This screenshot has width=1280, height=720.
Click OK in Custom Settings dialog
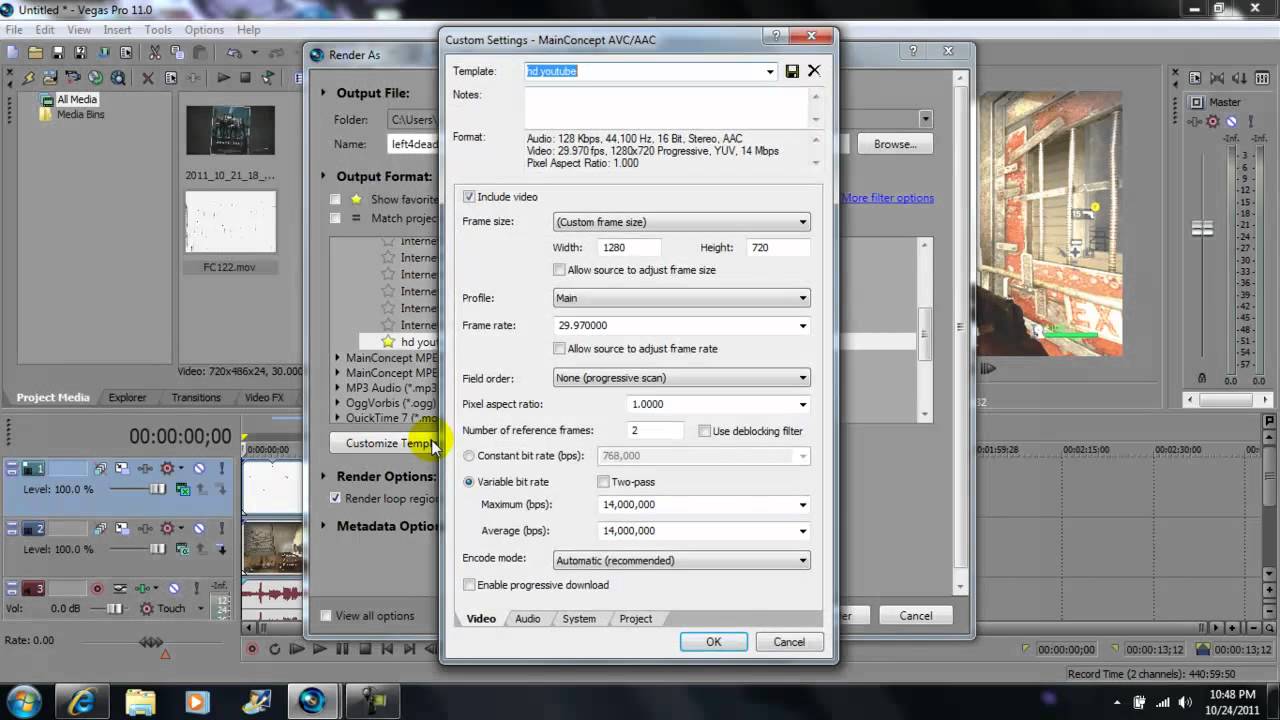coord(714,642)
